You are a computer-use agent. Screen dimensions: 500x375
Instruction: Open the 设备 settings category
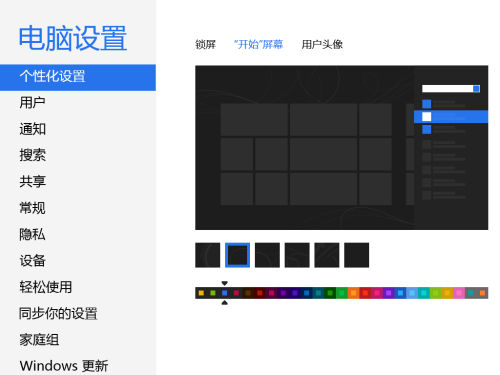32,261
